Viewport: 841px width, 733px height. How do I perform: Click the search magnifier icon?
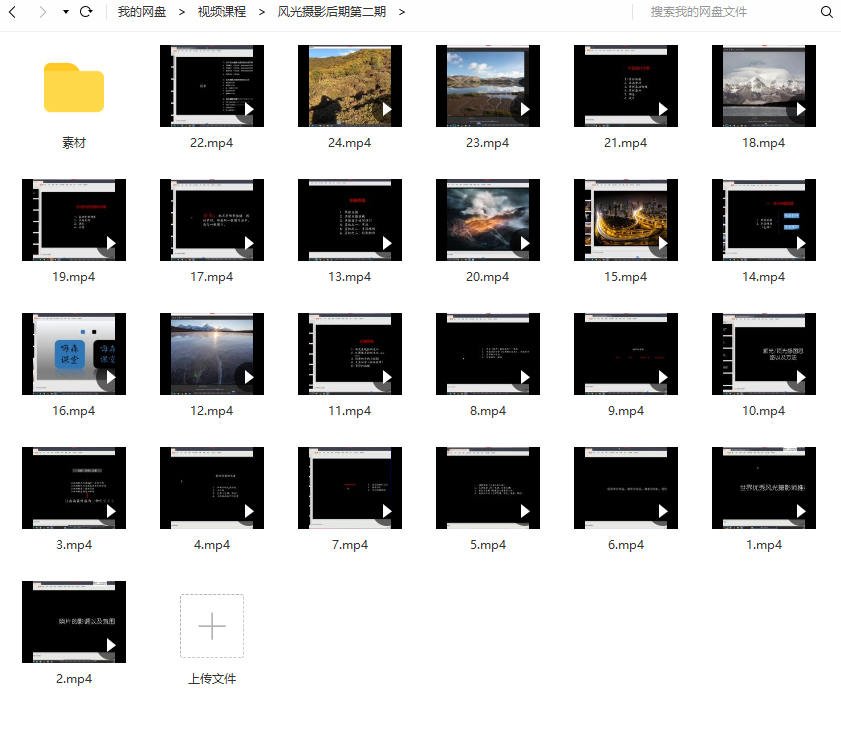(x=826, y=12)
